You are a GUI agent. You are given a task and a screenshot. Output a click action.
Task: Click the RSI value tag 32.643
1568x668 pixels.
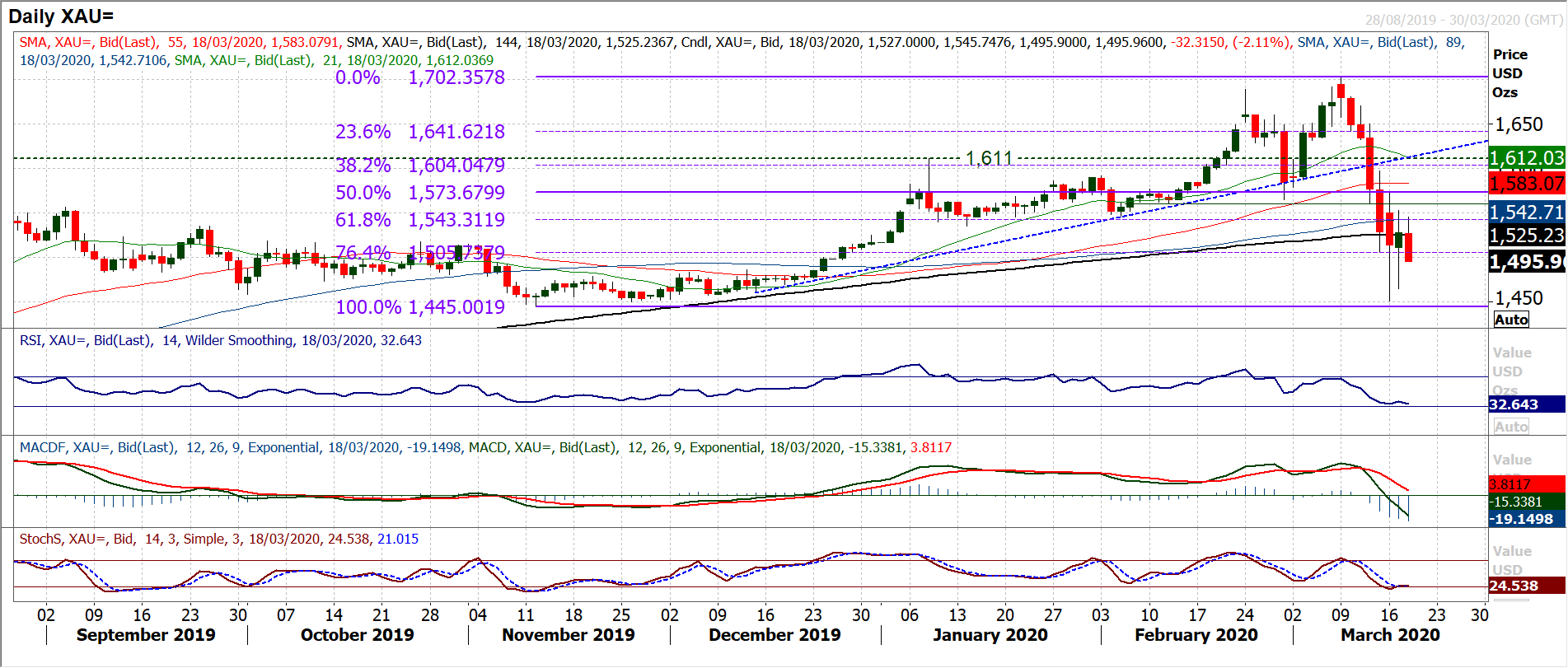pyautogui.click(x=1527, y=404)
